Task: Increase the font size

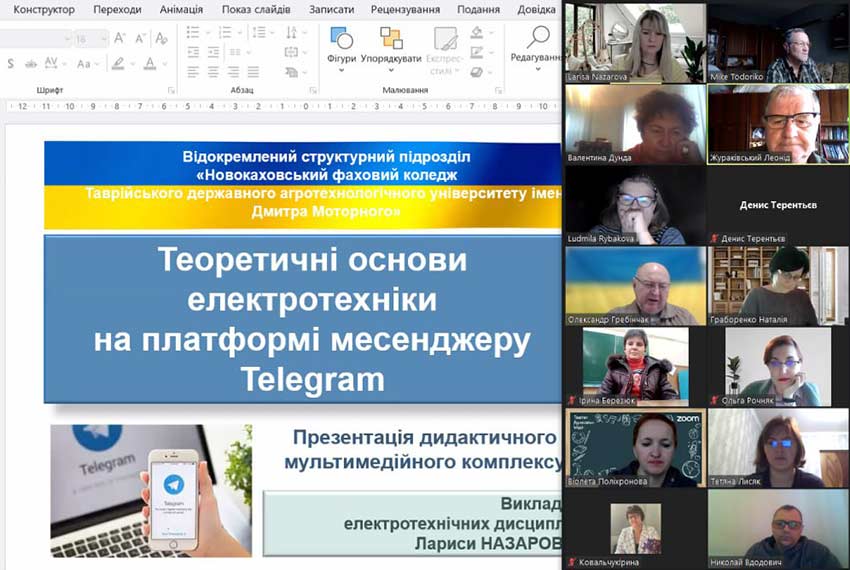Action: click(x=120, y=38)
